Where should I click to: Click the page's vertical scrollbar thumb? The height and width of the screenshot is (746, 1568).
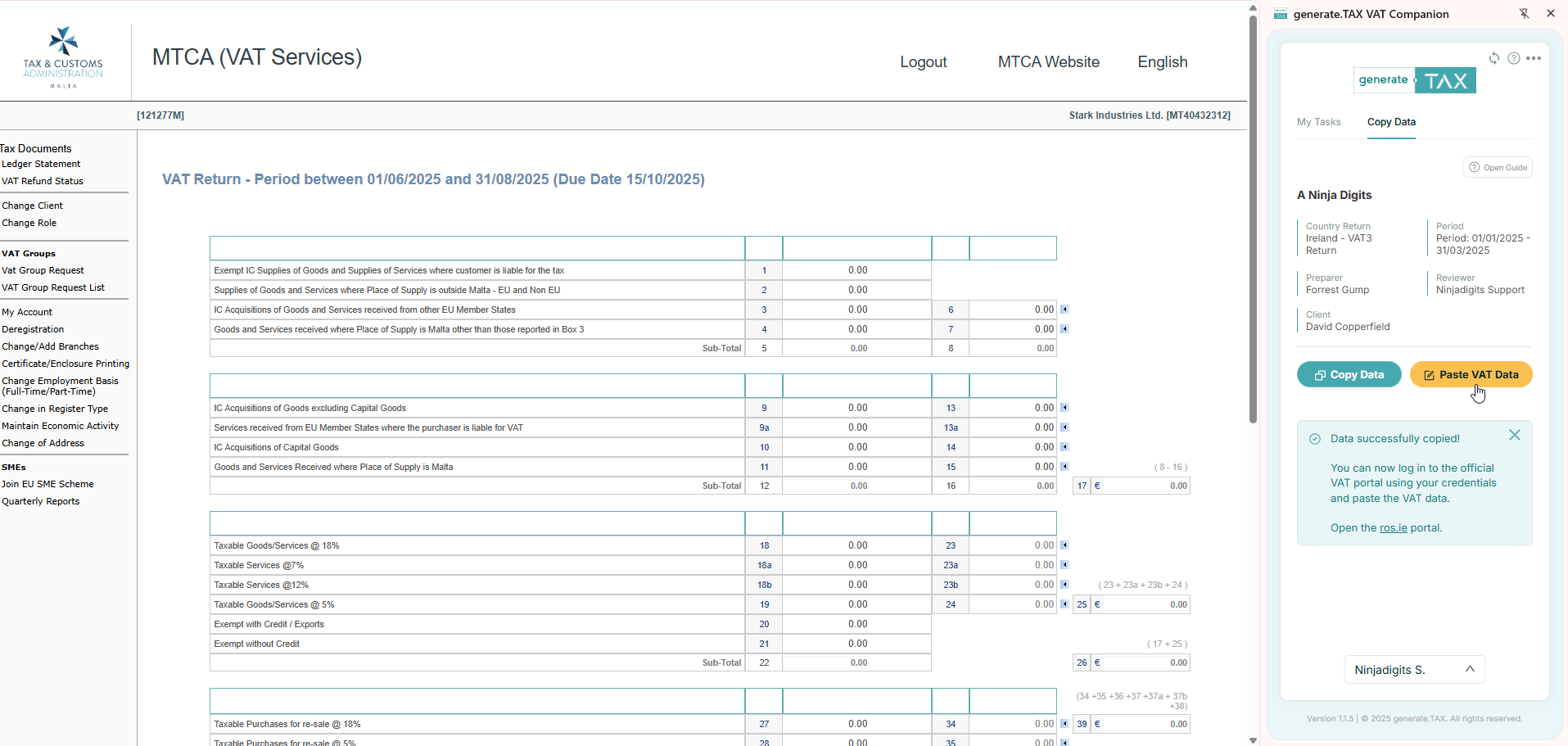point(1253,221)
